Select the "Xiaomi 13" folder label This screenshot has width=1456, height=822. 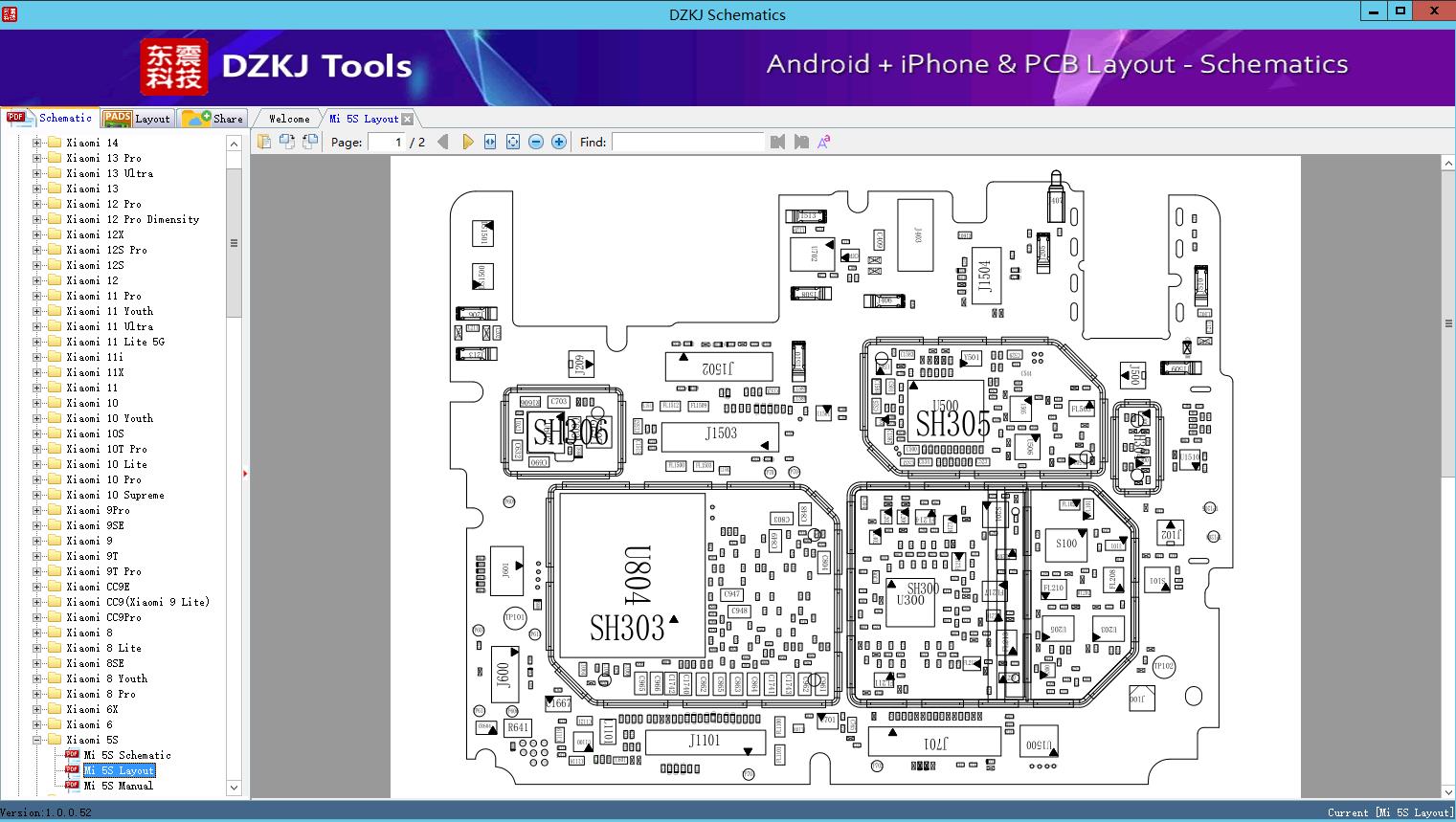click(93, 189)
